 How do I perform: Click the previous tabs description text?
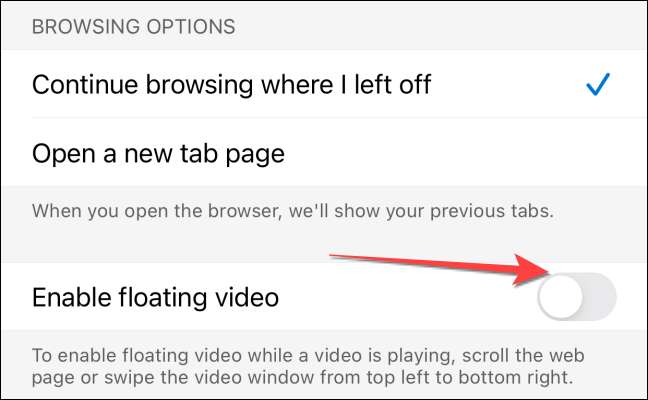click(x=293, y=211)
